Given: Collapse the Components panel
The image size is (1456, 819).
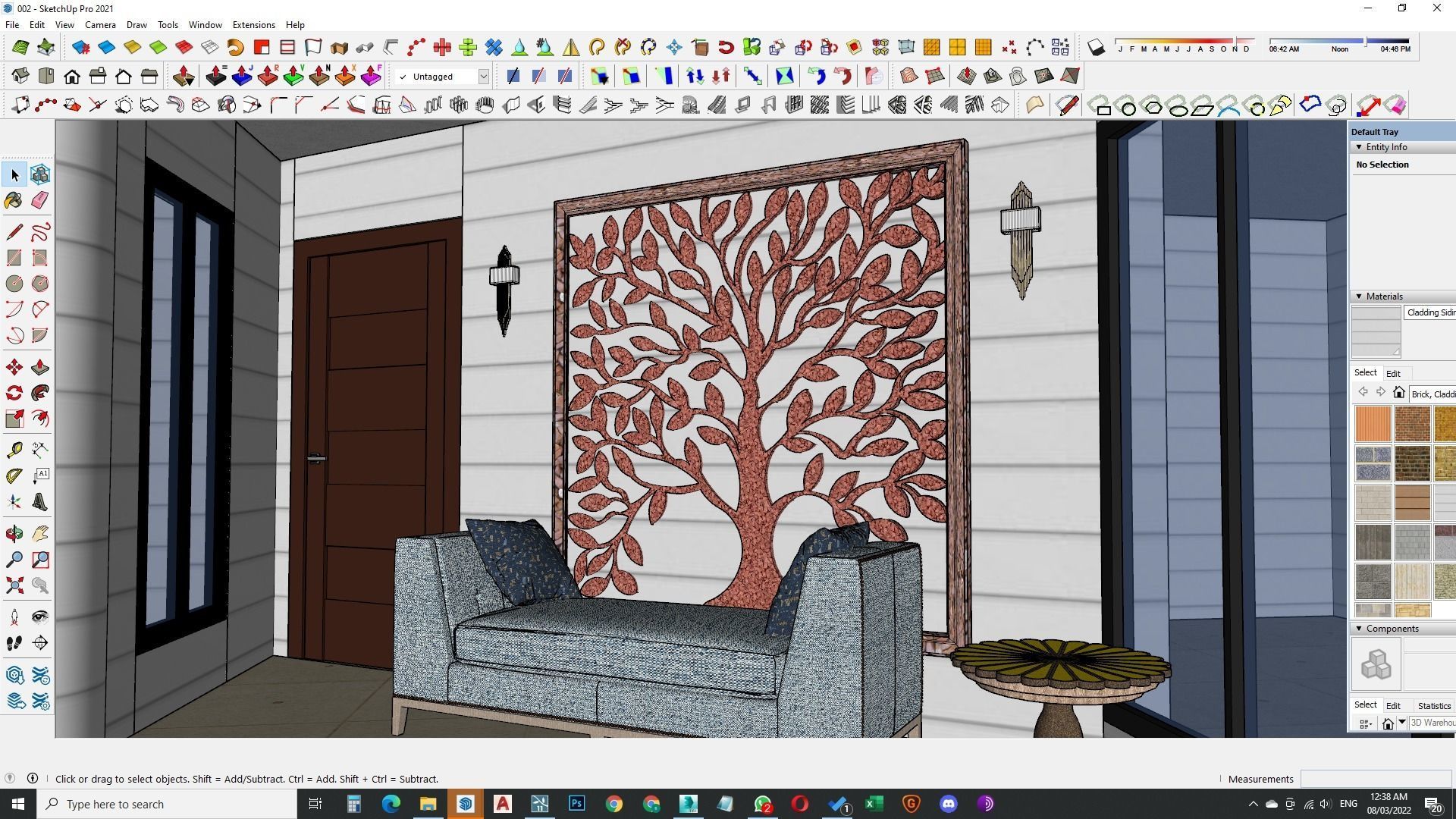Looking at the screenshot, I should tap(1358, 629).
